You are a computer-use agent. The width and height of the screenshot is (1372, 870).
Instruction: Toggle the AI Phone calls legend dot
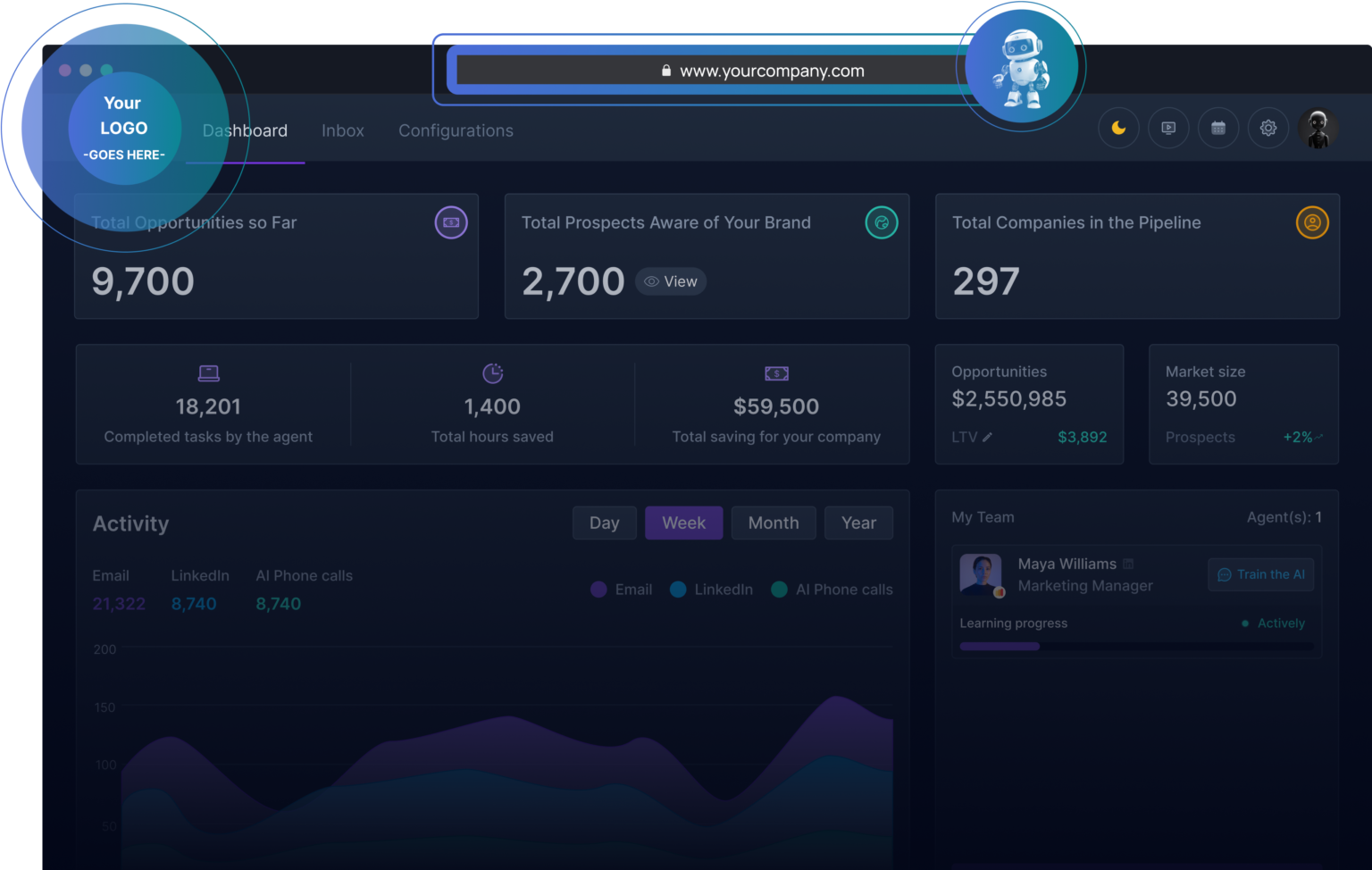tap(778, 590)
